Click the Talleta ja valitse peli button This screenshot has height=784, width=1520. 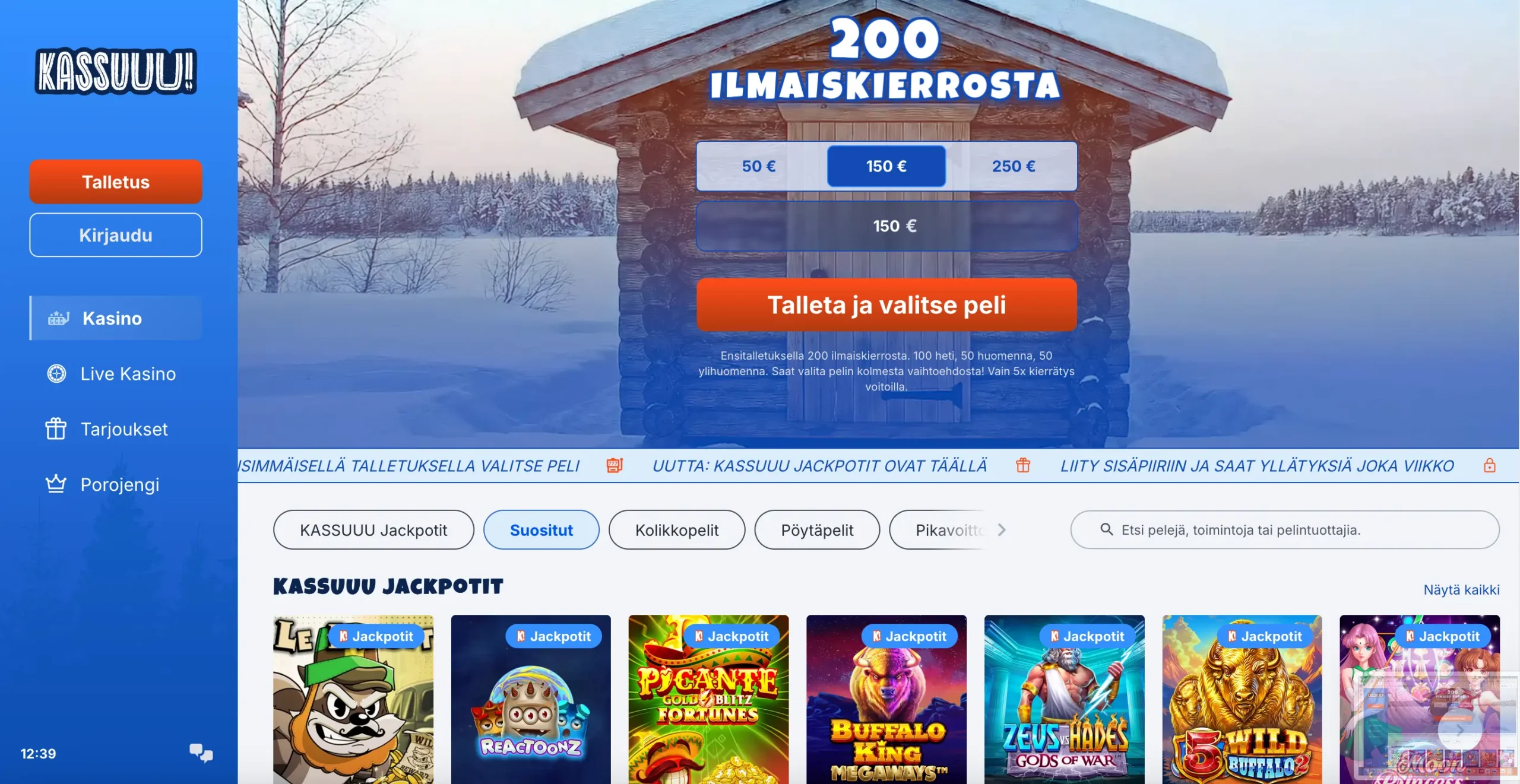click(886, 304)
